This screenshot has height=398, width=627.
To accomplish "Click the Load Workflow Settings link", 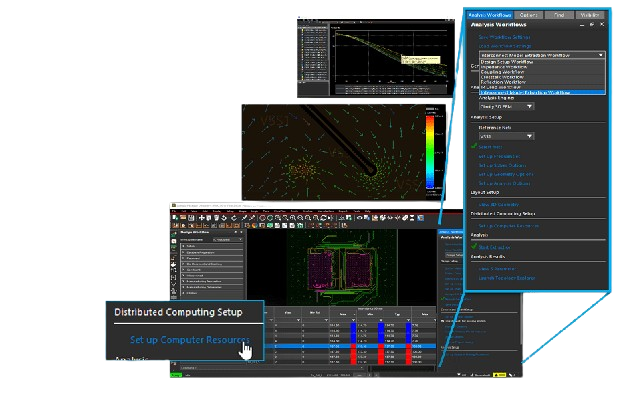I will pyautogui.click(x=505, y=46).
